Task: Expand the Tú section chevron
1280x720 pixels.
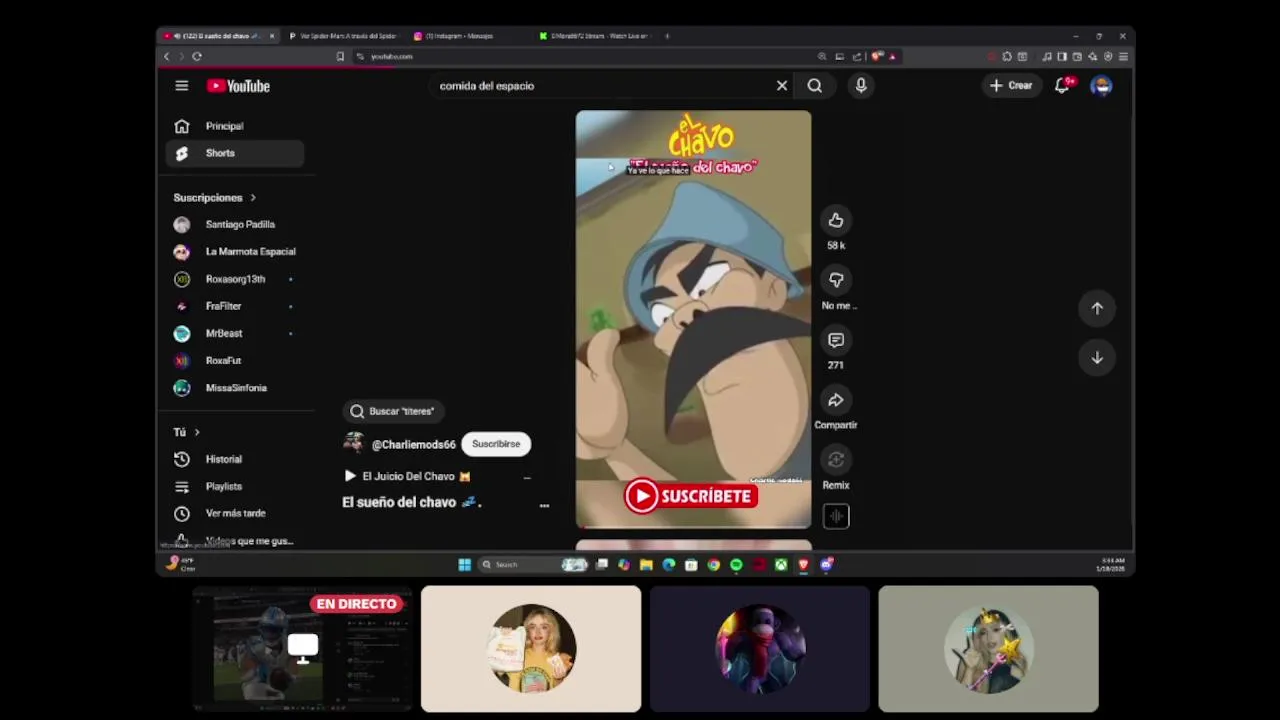Action: (197, 432)
